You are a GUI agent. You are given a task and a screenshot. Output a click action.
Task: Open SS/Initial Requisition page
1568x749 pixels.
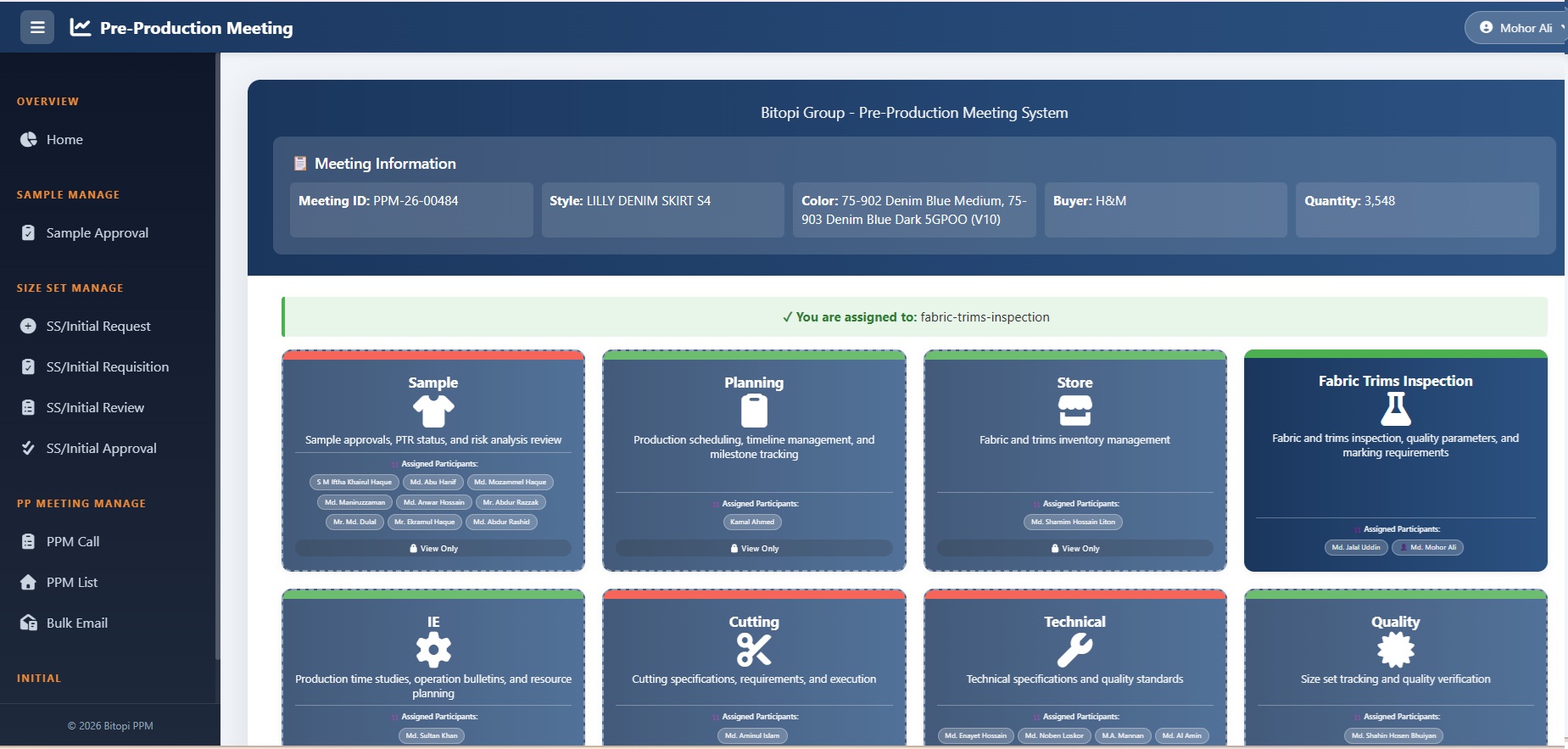pyautogui.click(x=109, y=366)
